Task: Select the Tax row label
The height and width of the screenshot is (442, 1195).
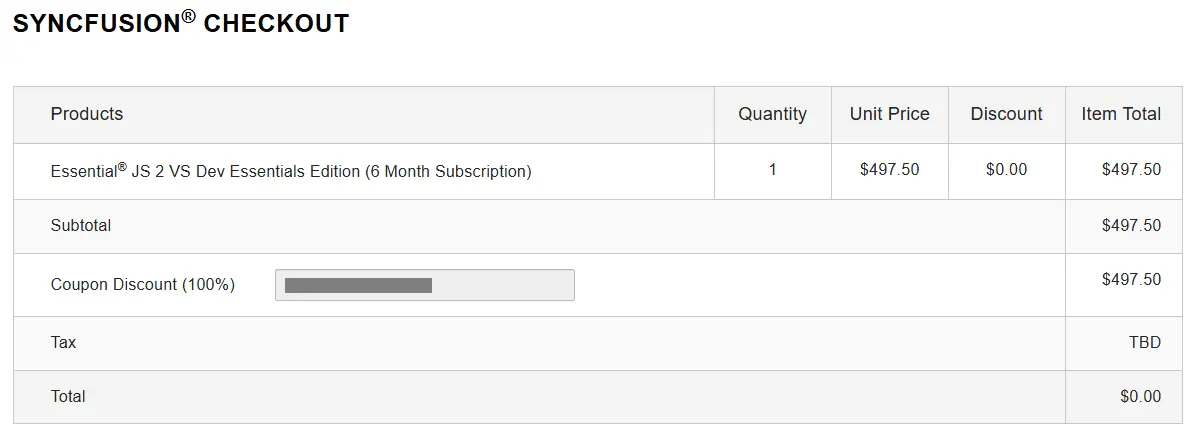Action: point(63,343)
